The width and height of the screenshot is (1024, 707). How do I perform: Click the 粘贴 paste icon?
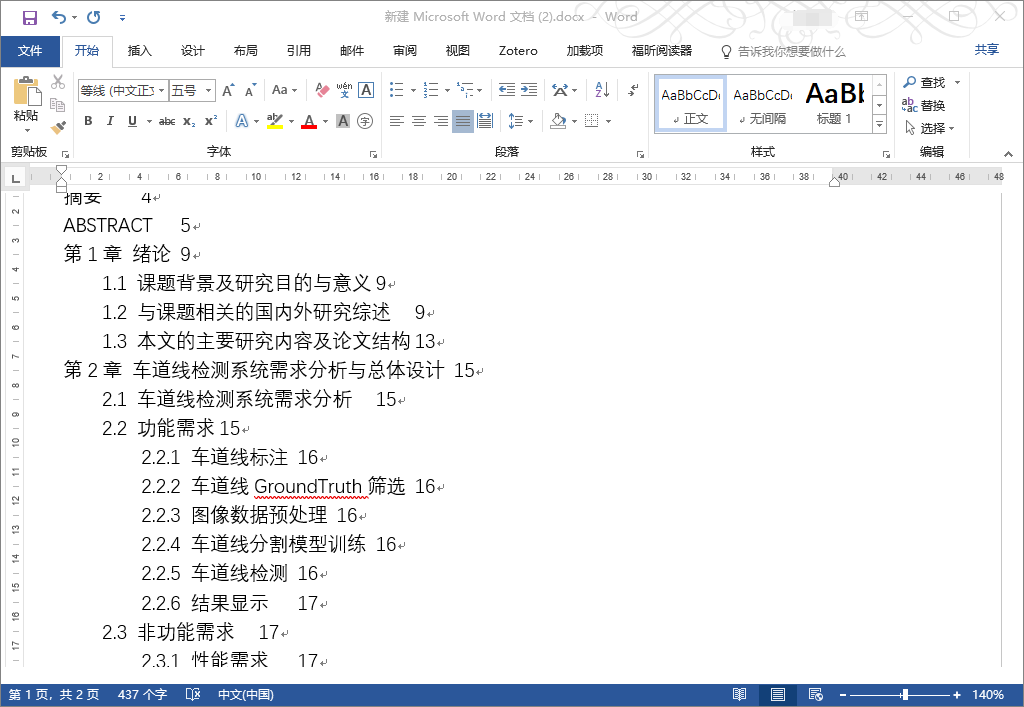coord(27,91)
